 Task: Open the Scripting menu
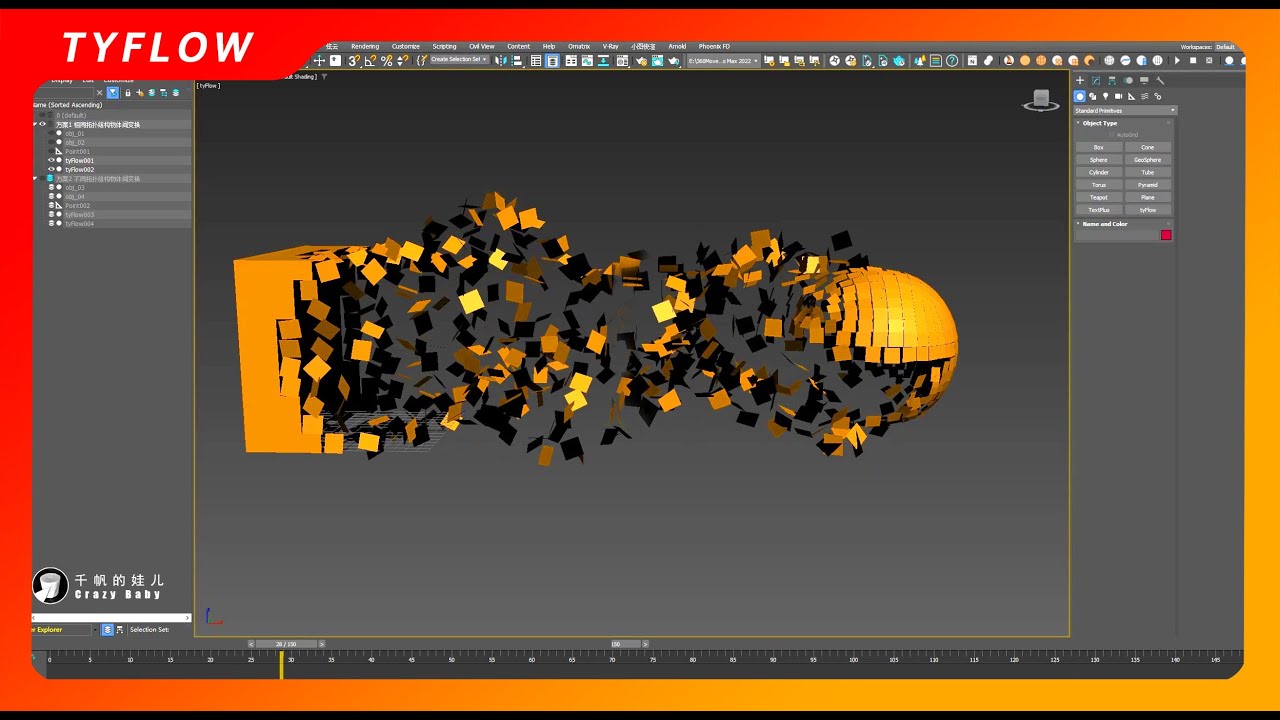click(x=444, y=46)
